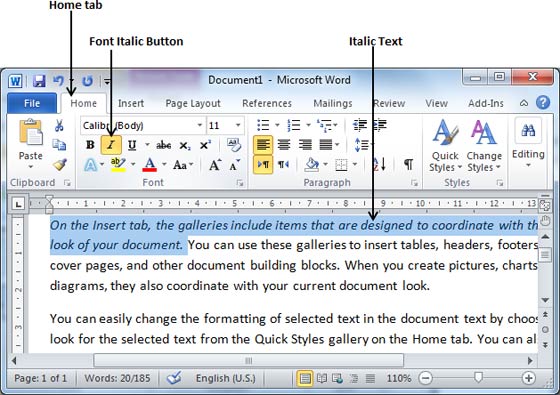Apply the red font color
The height and width of the screenshot is (395, 560).
click(150, 165)
